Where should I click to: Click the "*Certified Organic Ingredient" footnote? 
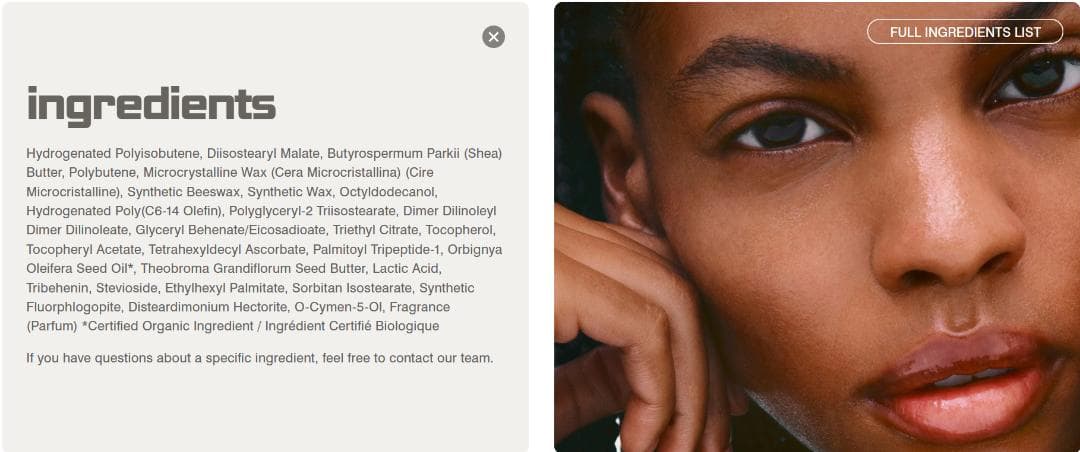167,327
